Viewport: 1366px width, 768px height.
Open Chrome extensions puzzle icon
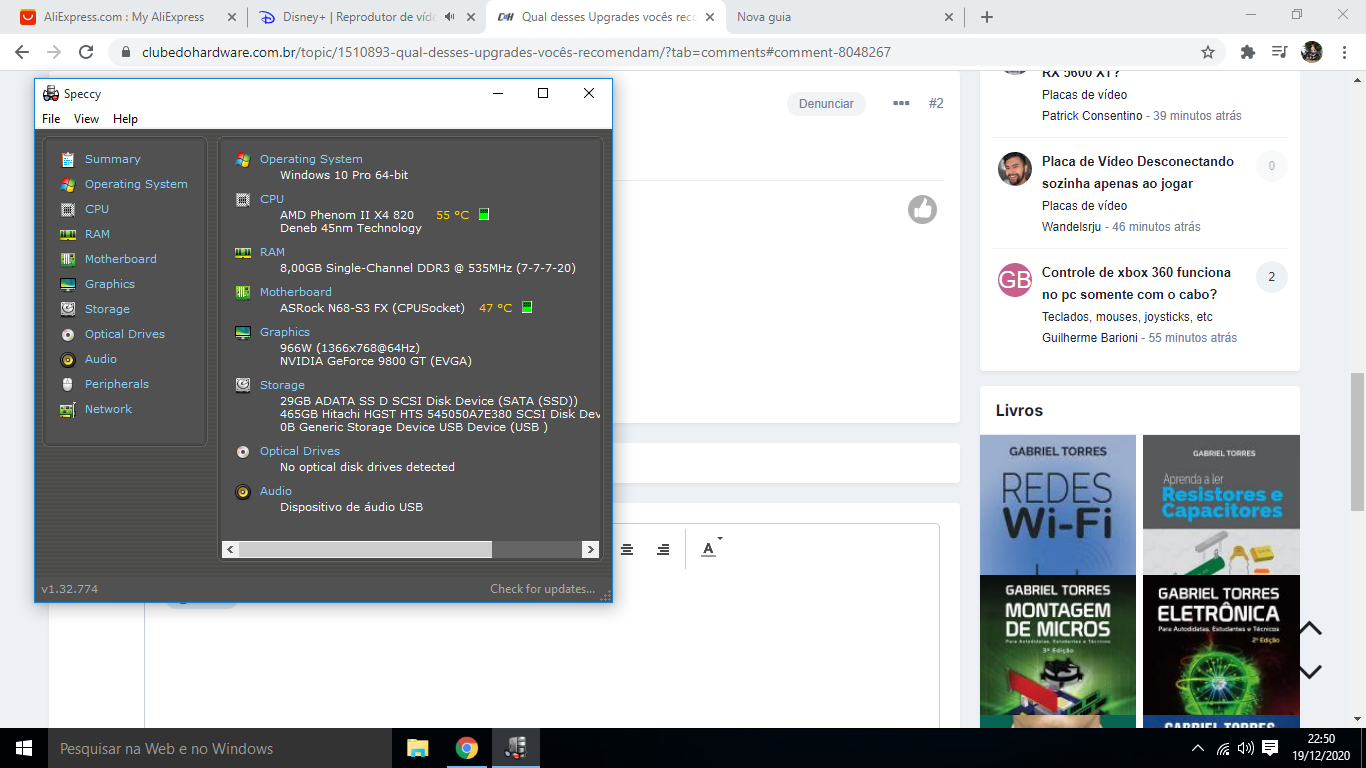[1247, 52]
